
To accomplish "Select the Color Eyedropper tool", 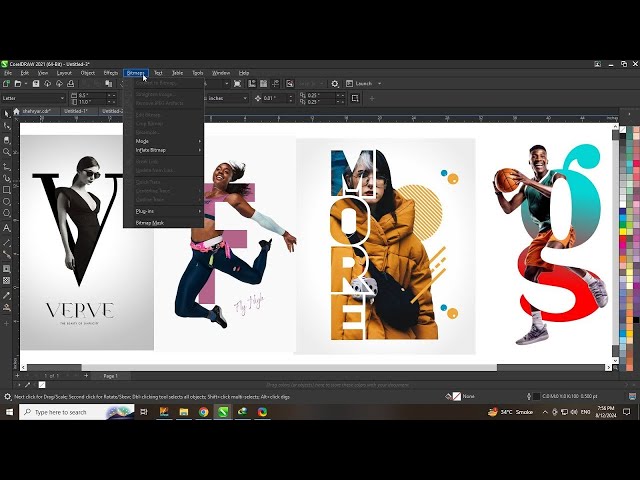I will tap(7, 296).
